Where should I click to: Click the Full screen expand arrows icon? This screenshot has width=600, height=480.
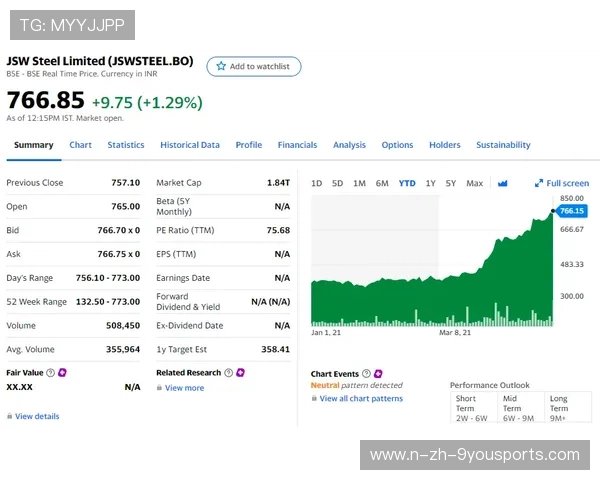coord(539,183)
